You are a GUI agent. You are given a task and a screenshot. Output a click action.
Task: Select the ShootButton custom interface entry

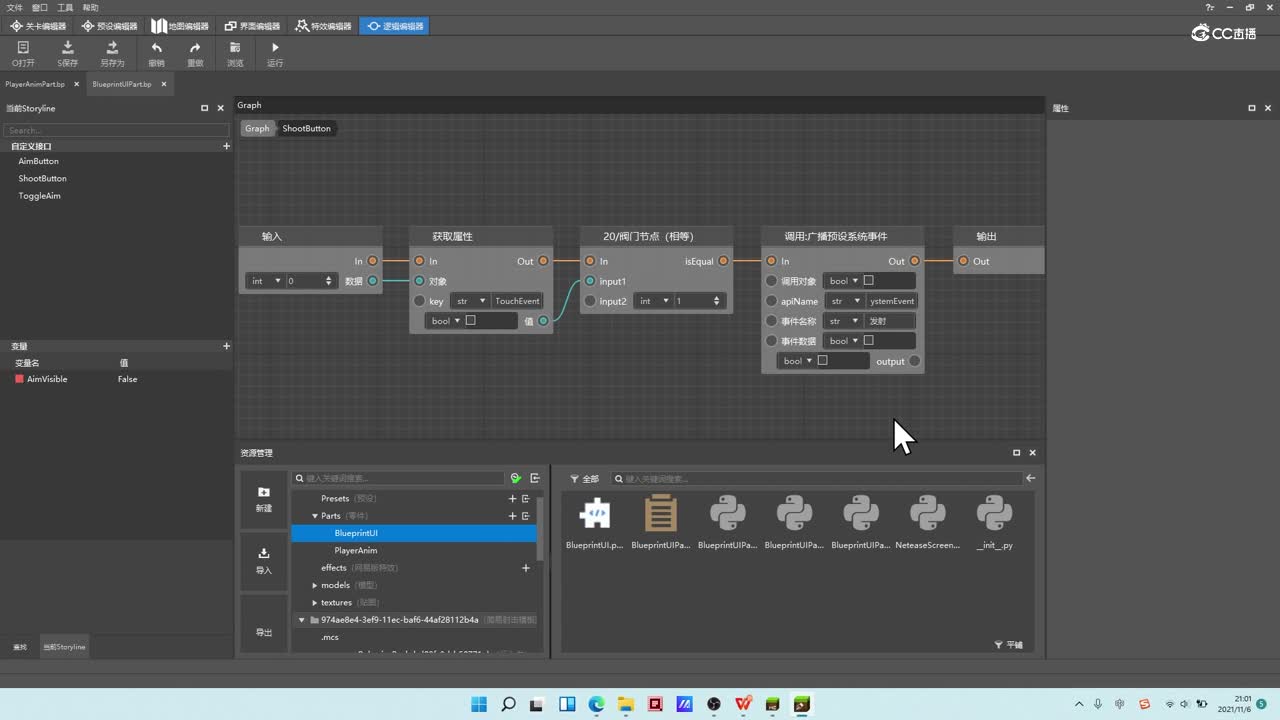point(42,178)
